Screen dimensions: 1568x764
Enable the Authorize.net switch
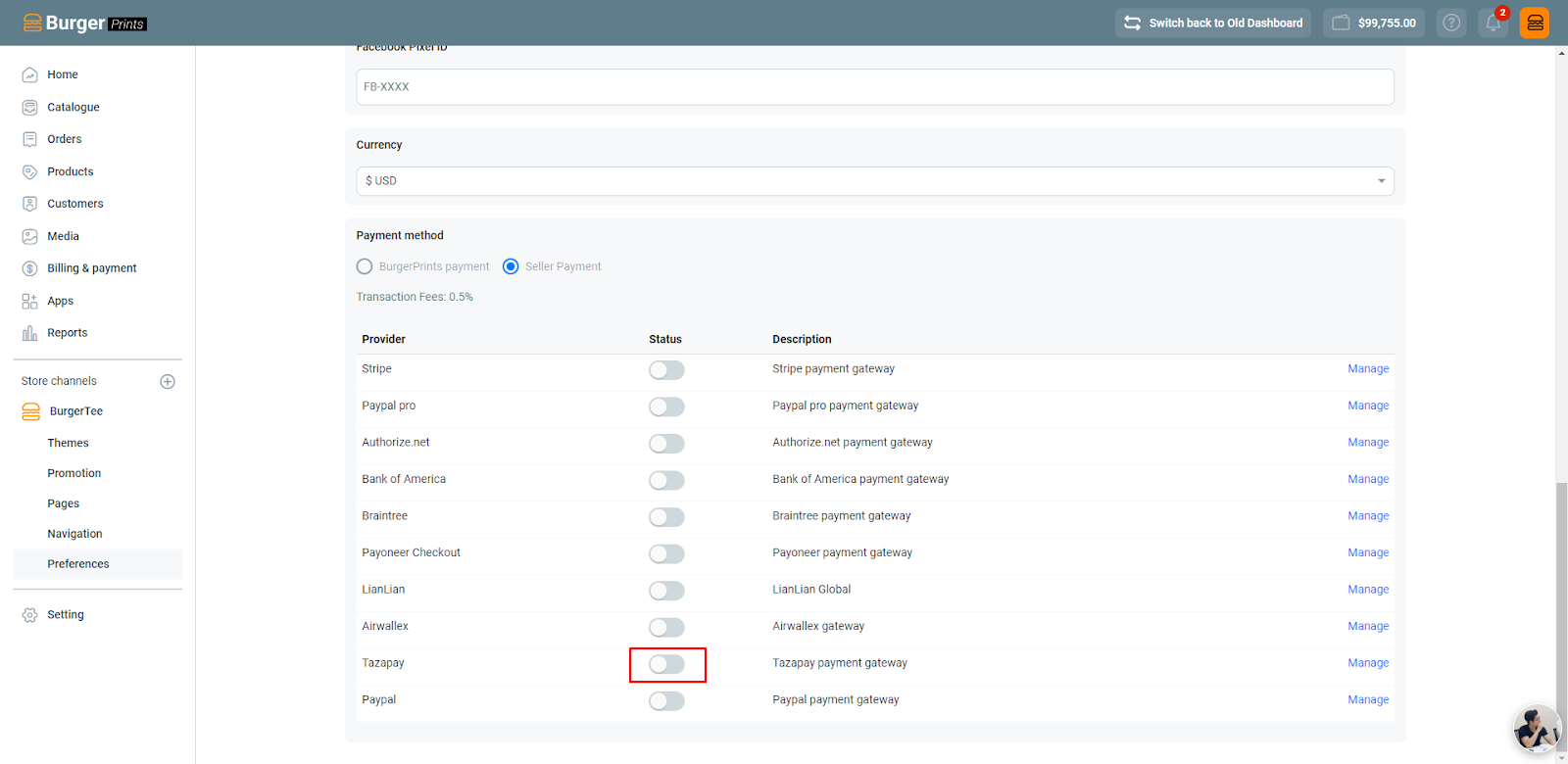666,444
